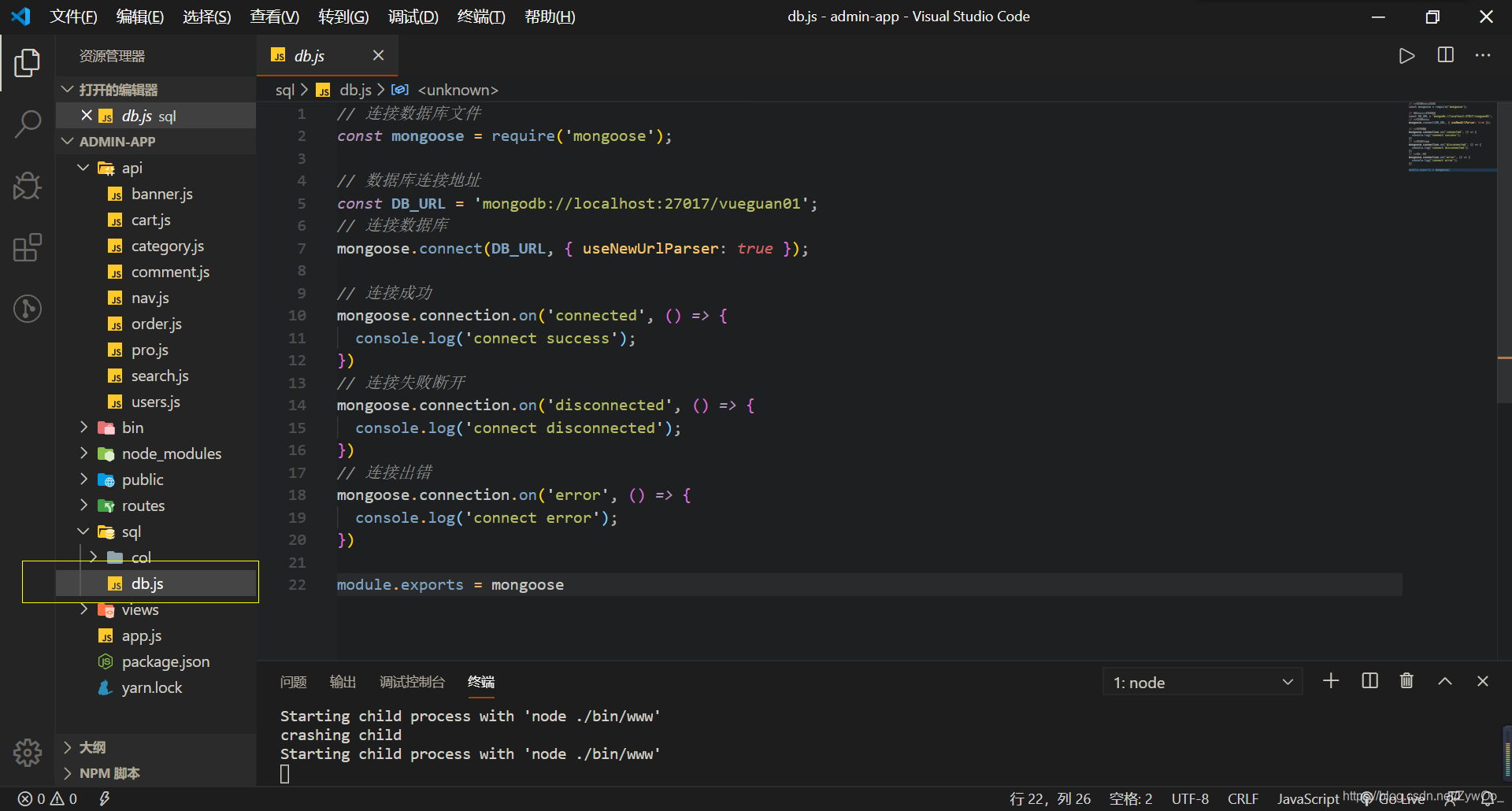The image size is (1512, 811).
Task: Open the 文件(F) menu
Action: pos(74,17)
